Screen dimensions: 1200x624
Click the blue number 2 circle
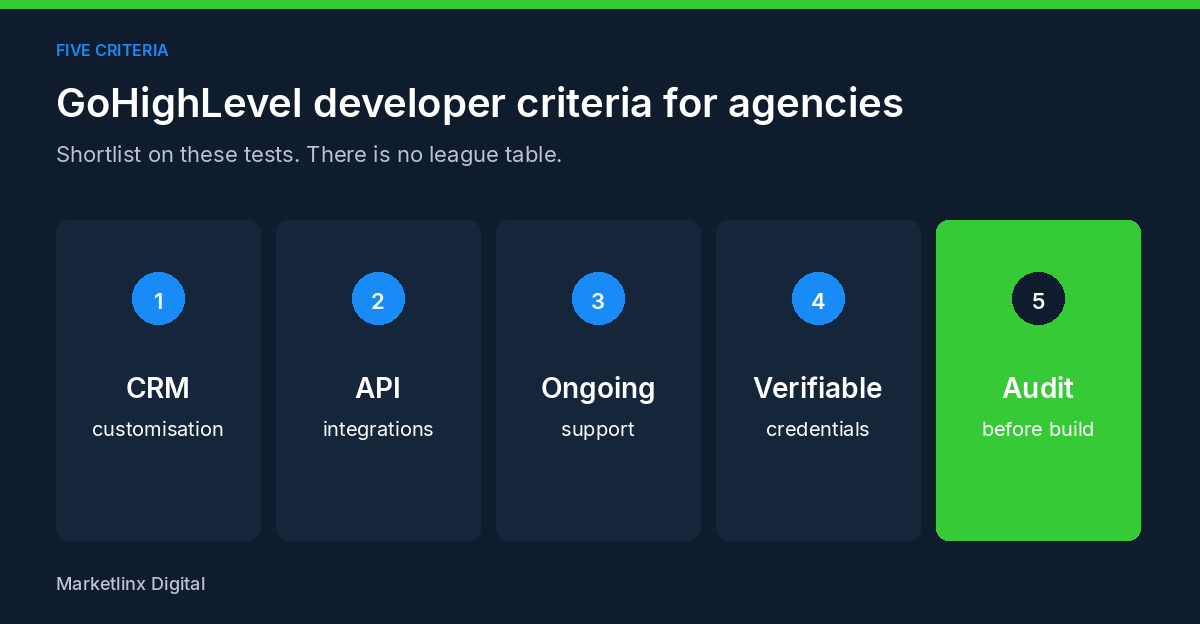378,298
